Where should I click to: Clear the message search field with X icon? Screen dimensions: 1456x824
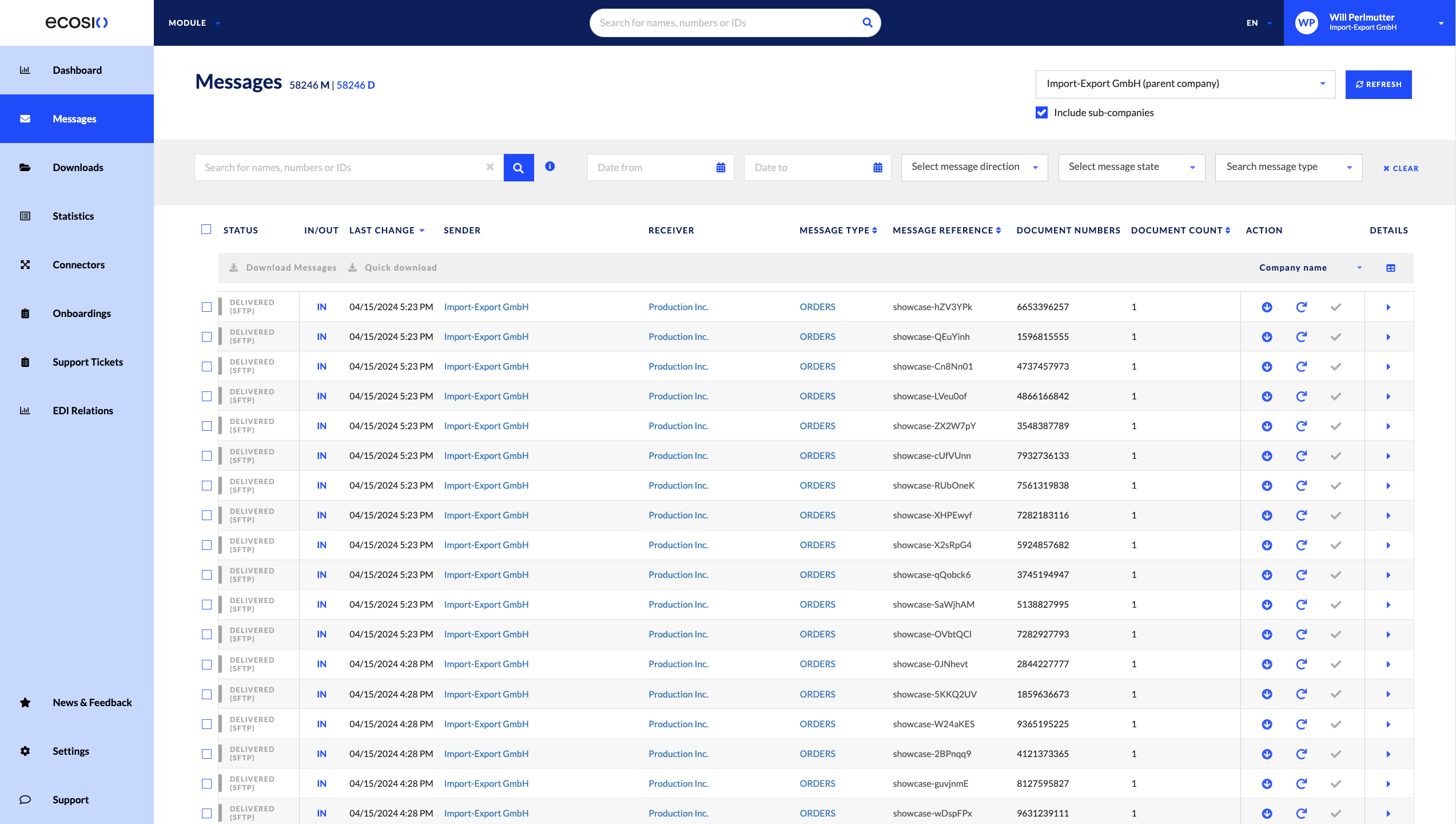click(490, 167)
